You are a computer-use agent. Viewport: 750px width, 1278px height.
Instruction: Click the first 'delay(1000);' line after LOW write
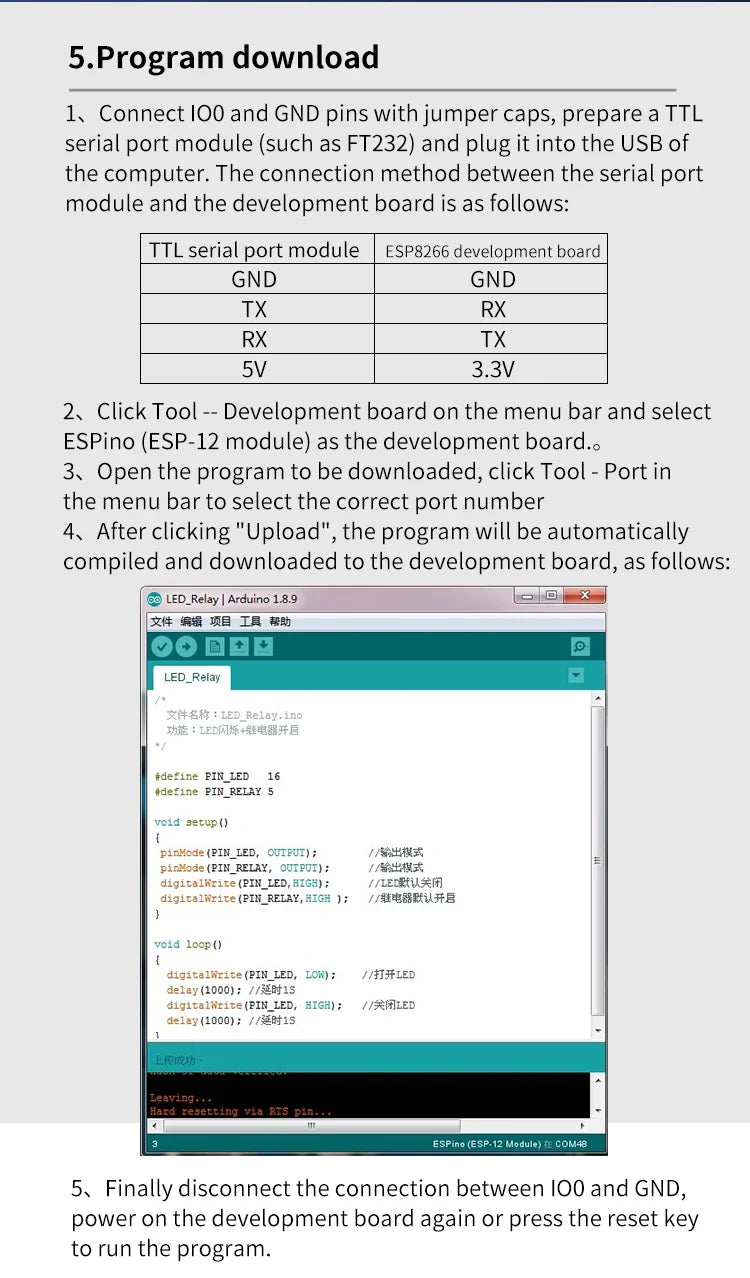tap(204, 990)
